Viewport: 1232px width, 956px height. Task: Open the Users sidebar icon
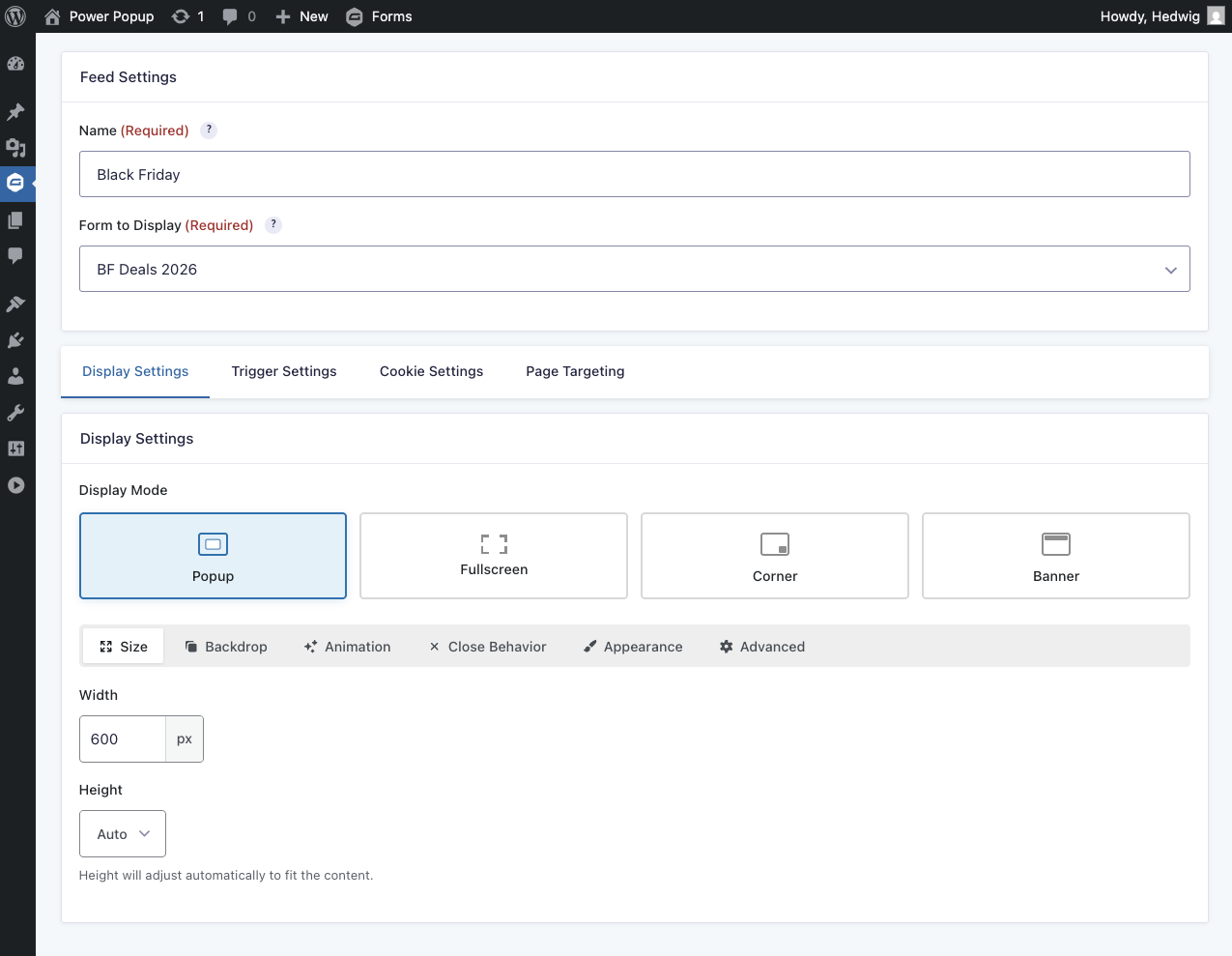15,376
